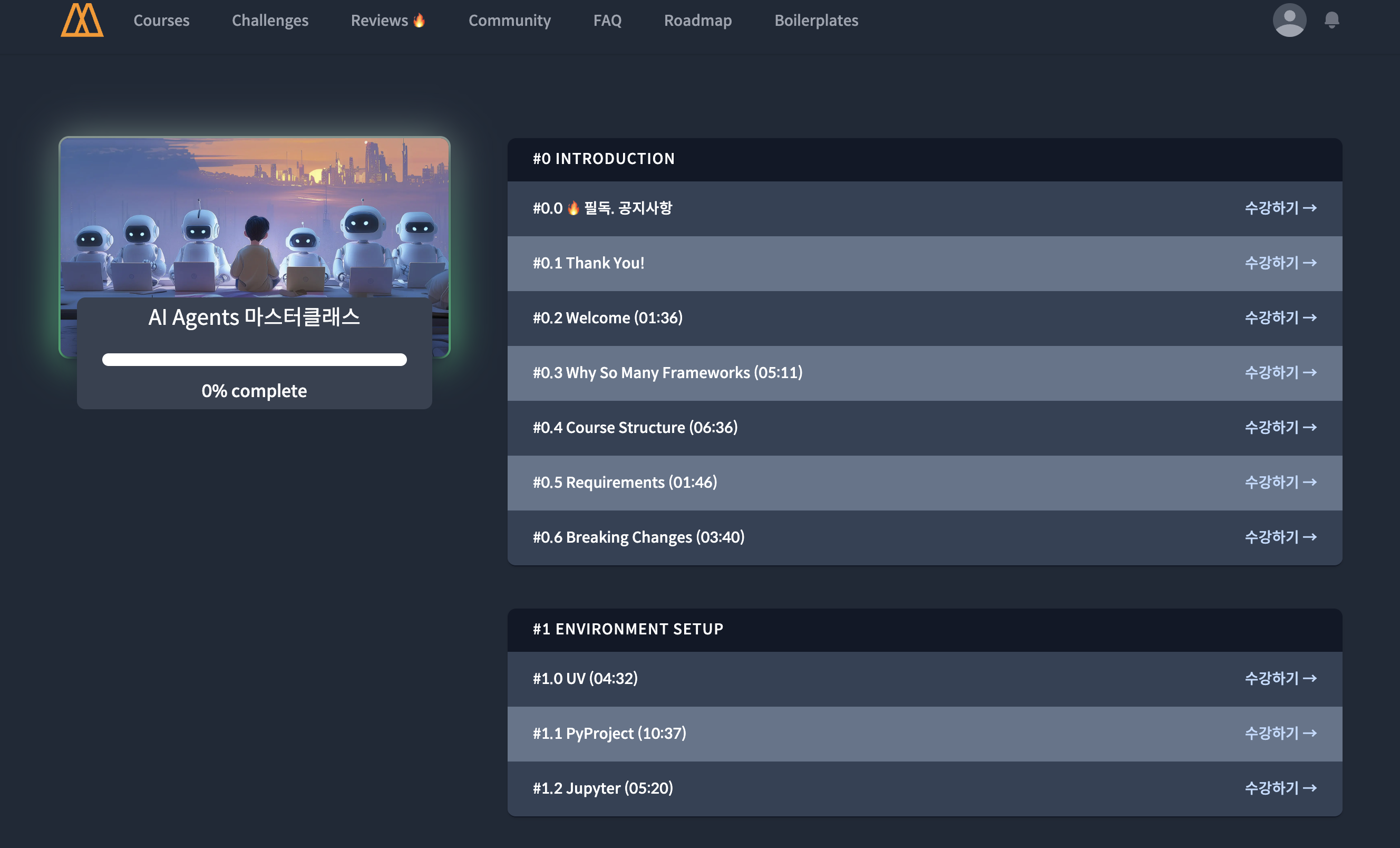Open the Challenges page
Image resolution: width=1400 pixels, height=848 pixels.
(270, 21)
